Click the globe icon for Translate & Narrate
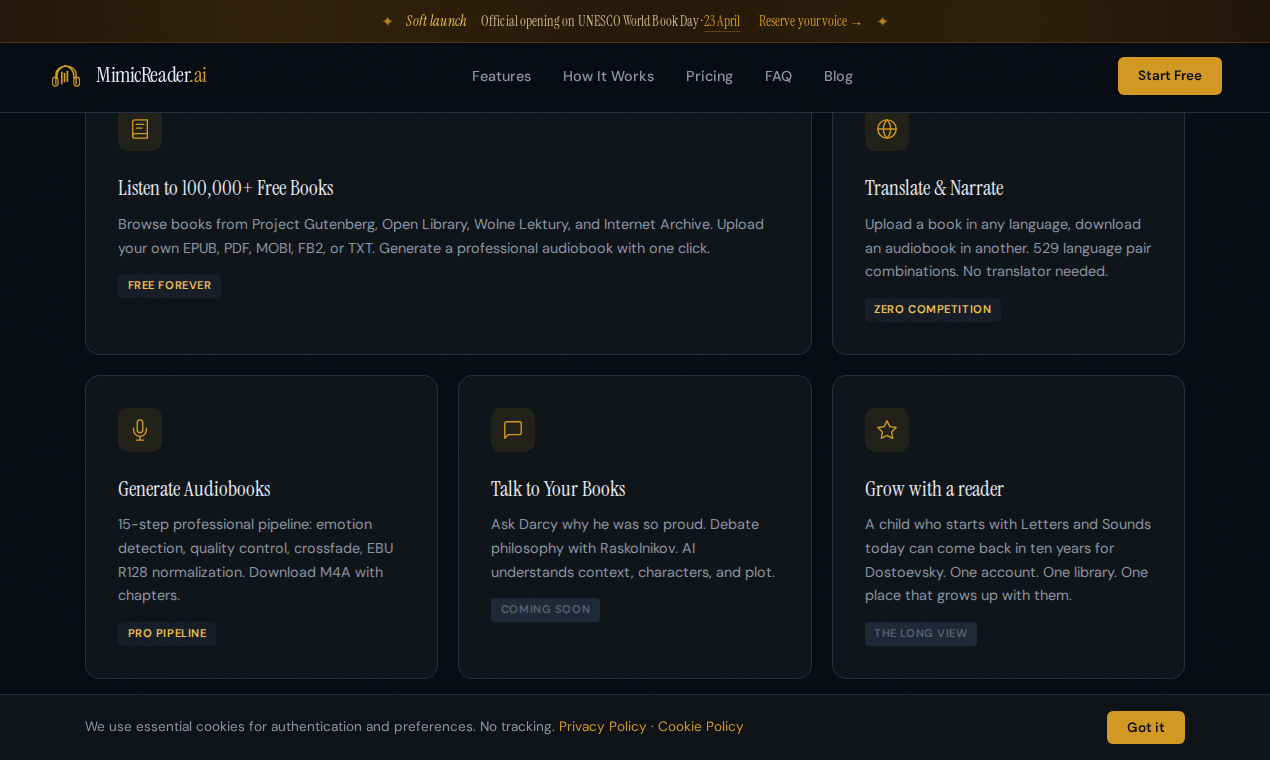This screenshot has width=1270, height=760. tap(887, 129)
